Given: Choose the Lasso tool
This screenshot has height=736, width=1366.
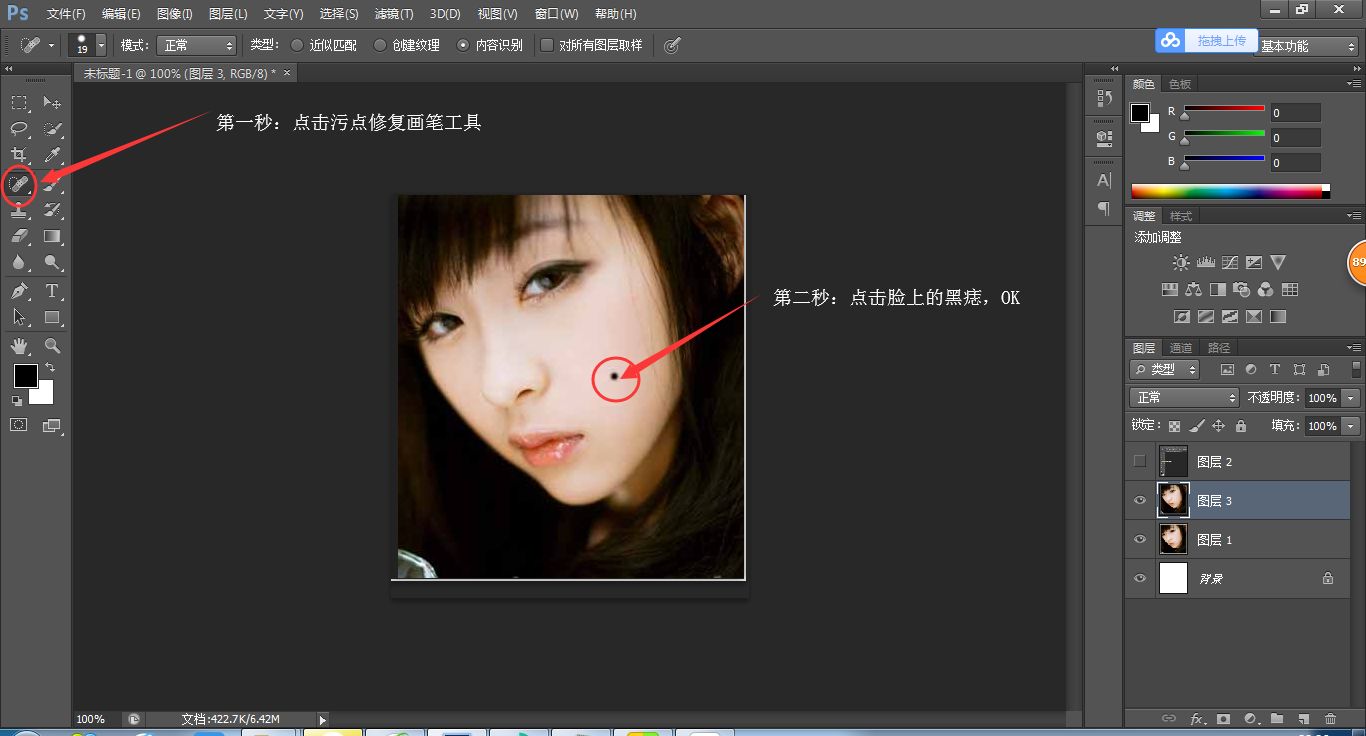Looking at the screenshot, I should coord(19,129).
